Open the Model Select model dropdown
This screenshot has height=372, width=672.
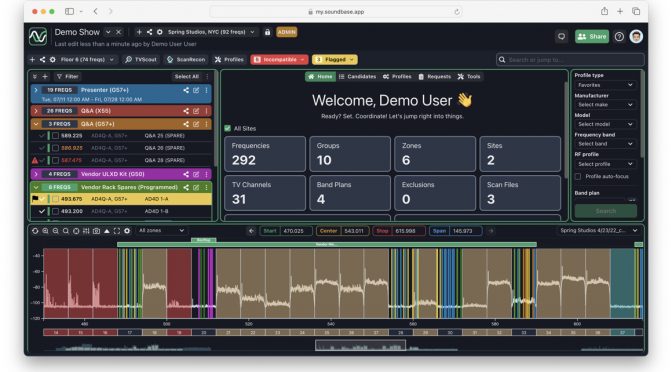click(x=605, y=124)
